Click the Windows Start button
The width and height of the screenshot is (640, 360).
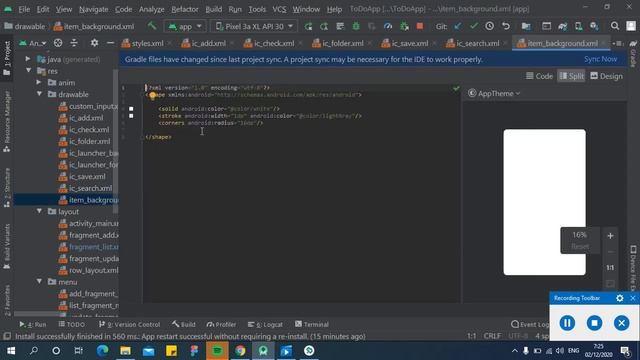11,351
